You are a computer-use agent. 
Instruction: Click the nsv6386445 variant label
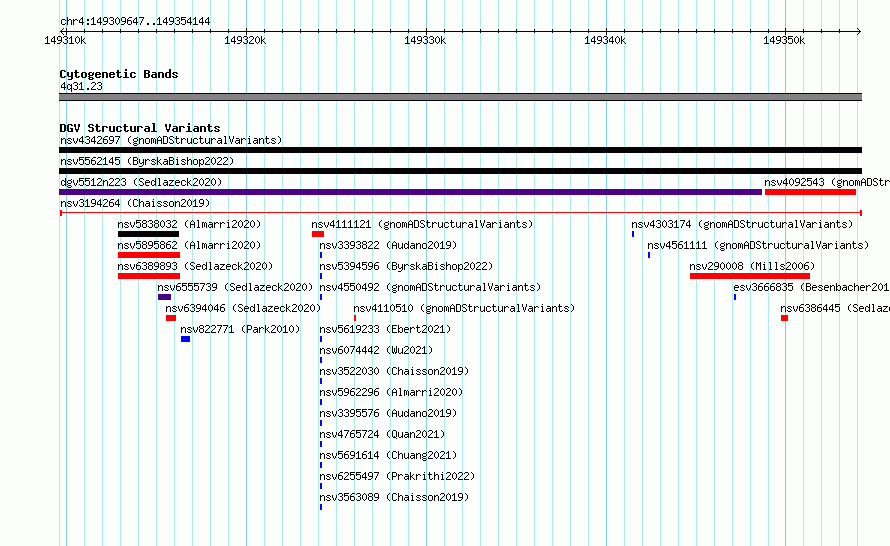coord(834,308)
